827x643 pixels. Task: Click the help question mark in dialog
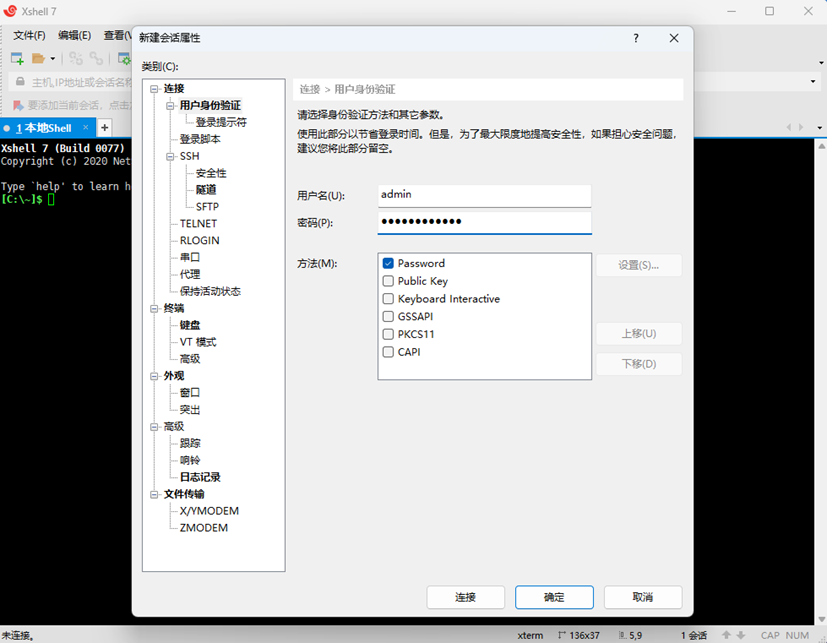point(636,38)
